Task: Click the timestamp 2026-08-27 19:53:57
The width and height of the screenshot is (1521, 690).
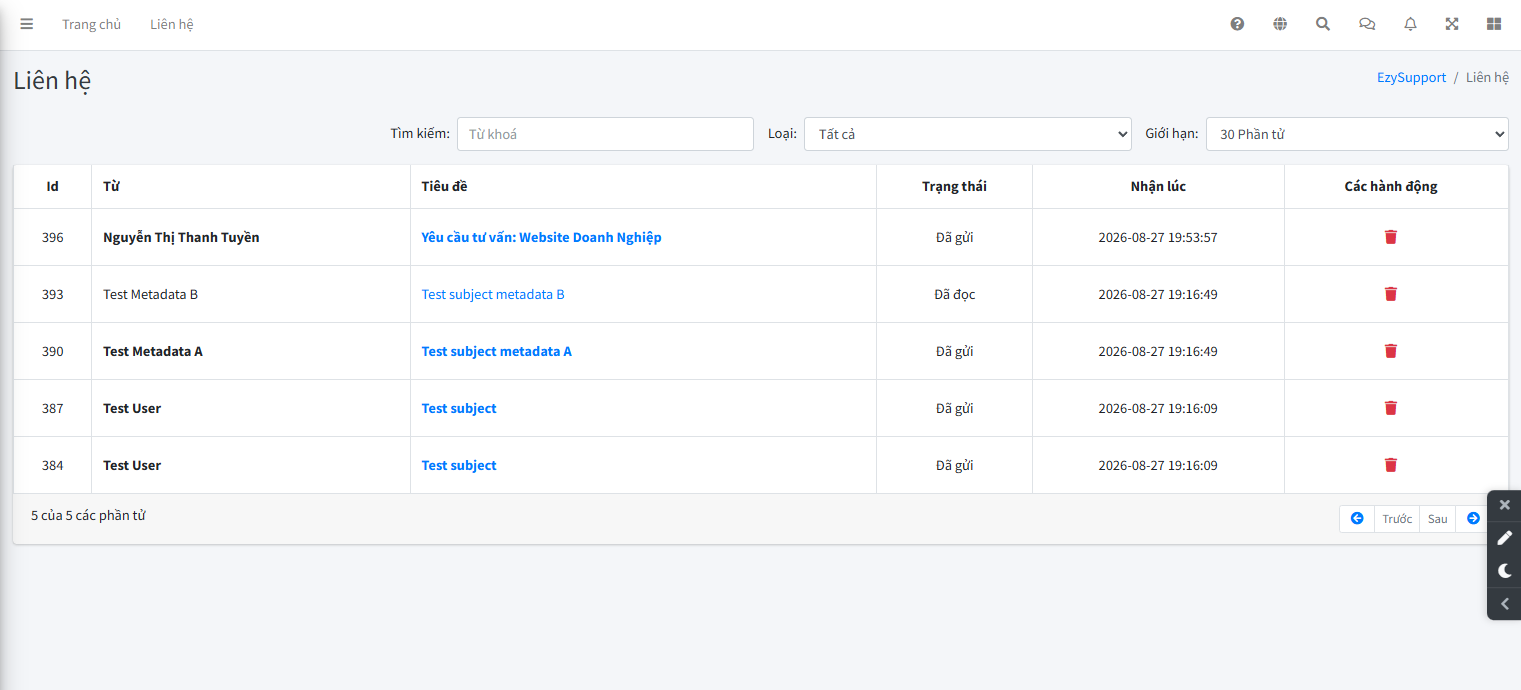Action: click(x=1158, y=237)
